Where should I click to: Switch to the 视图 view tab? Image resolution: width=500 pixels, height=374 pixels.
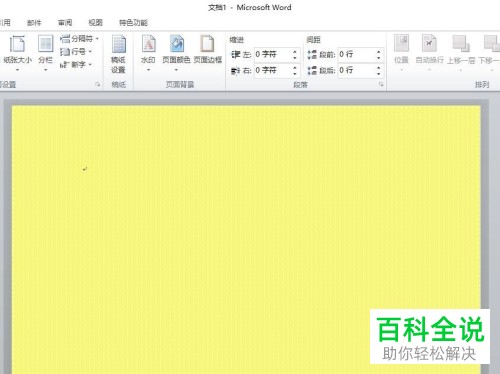[95, 23]
